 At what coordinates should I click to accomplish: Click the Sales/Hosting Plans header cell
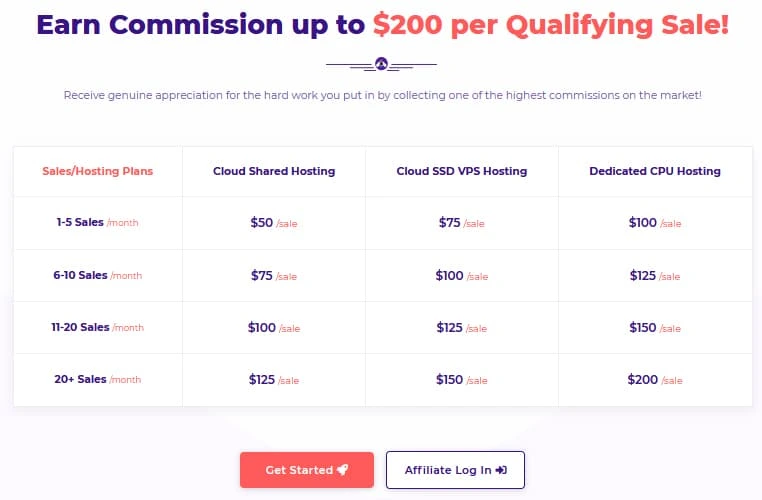[x=98, y=171]
